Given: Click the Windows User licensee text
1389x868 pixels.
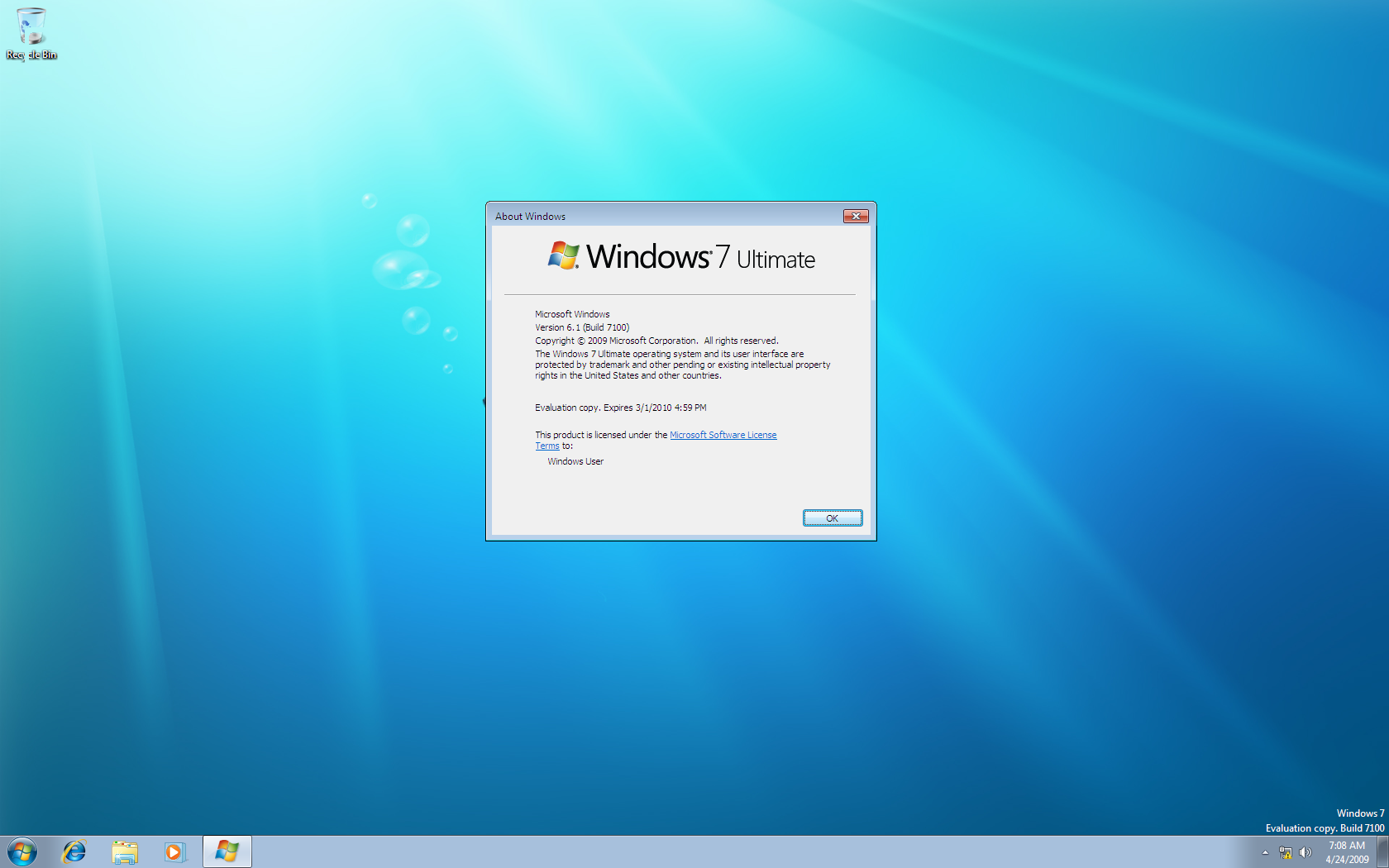Looking at the screenshot, I should (x=575, y=461).
